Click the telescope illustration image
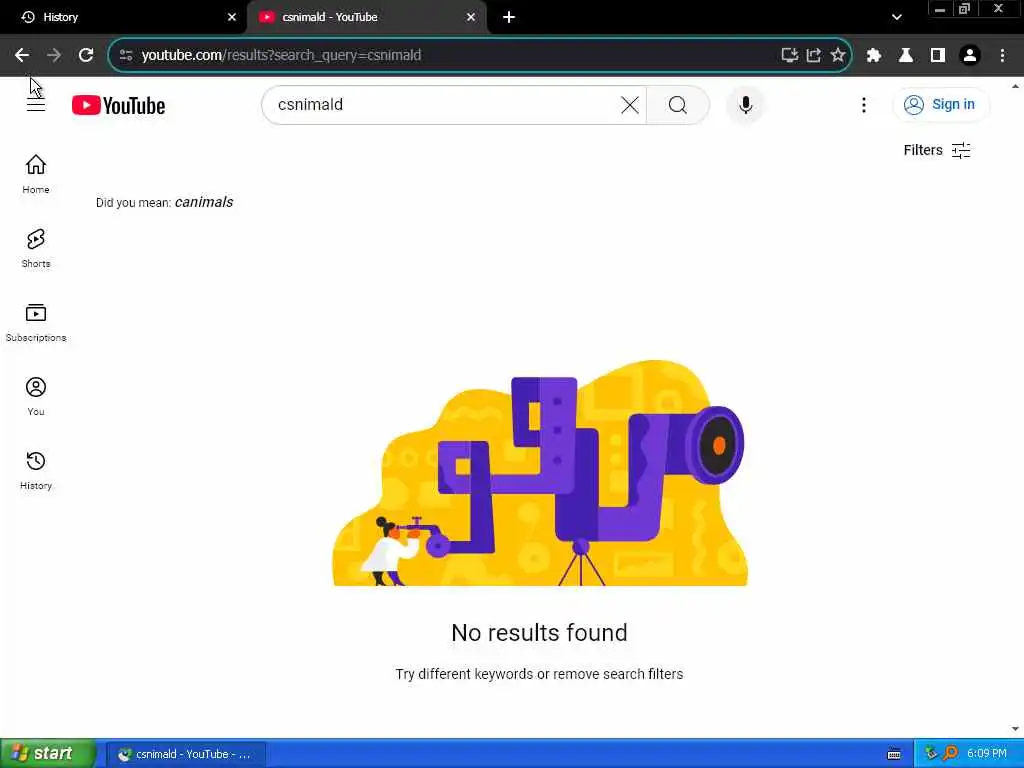Screen dimensions: 1024x768 point(540,473)
